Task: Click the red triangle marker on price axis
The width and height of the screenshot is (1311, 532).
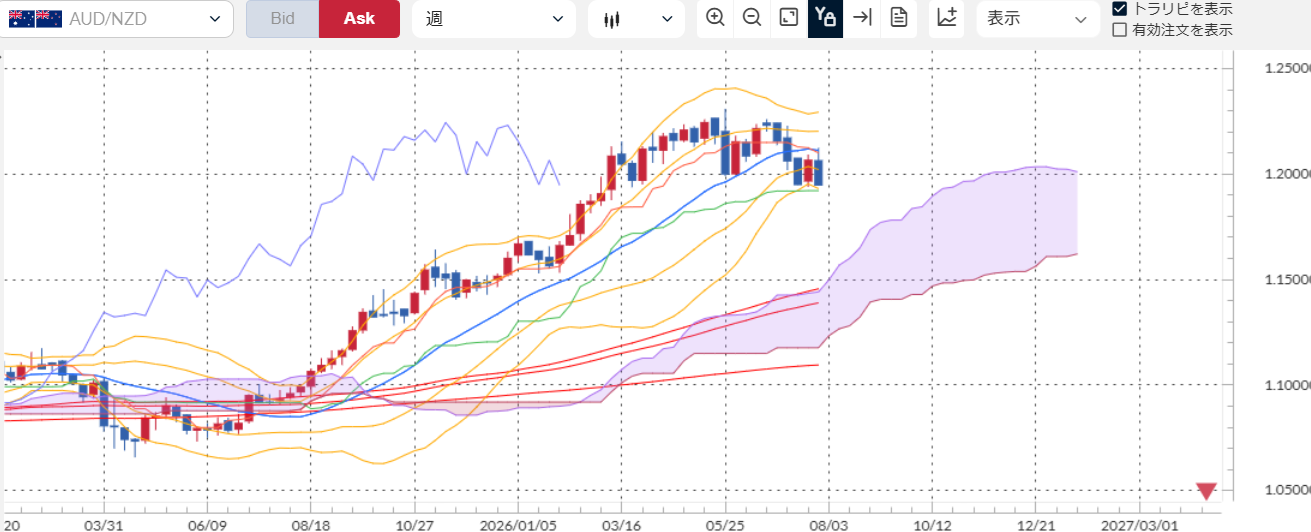Action: [x=1207, y=491]
